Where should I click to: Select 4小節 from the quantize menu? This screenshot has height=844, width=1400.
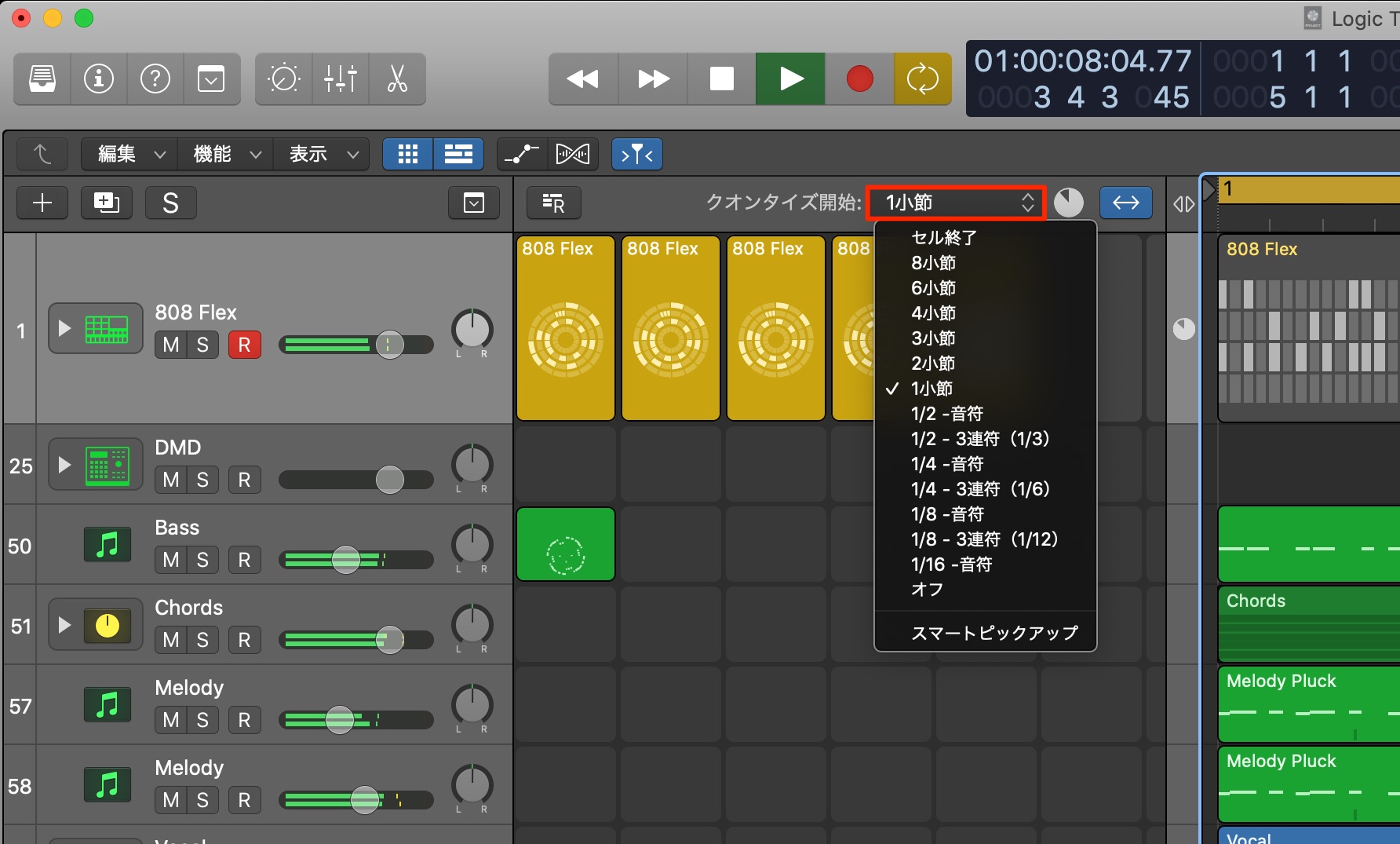click(x=985, y=312)
